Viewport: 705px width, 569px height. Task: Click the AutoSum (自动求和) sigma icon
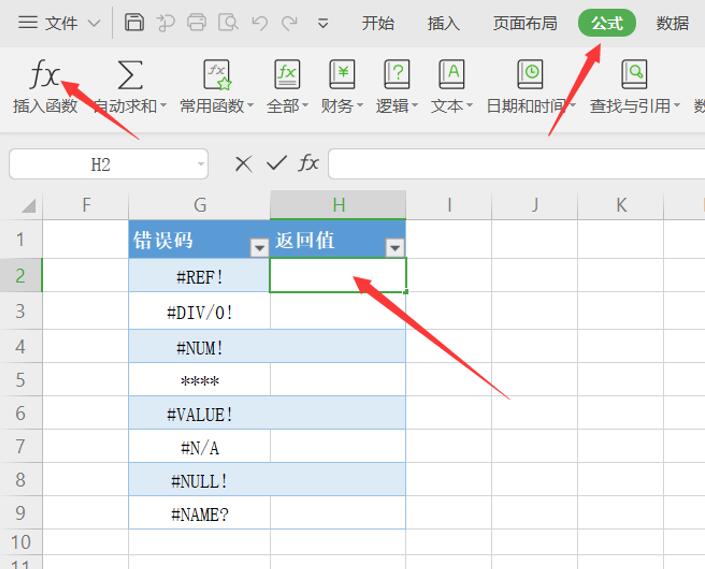coord(130,75)
